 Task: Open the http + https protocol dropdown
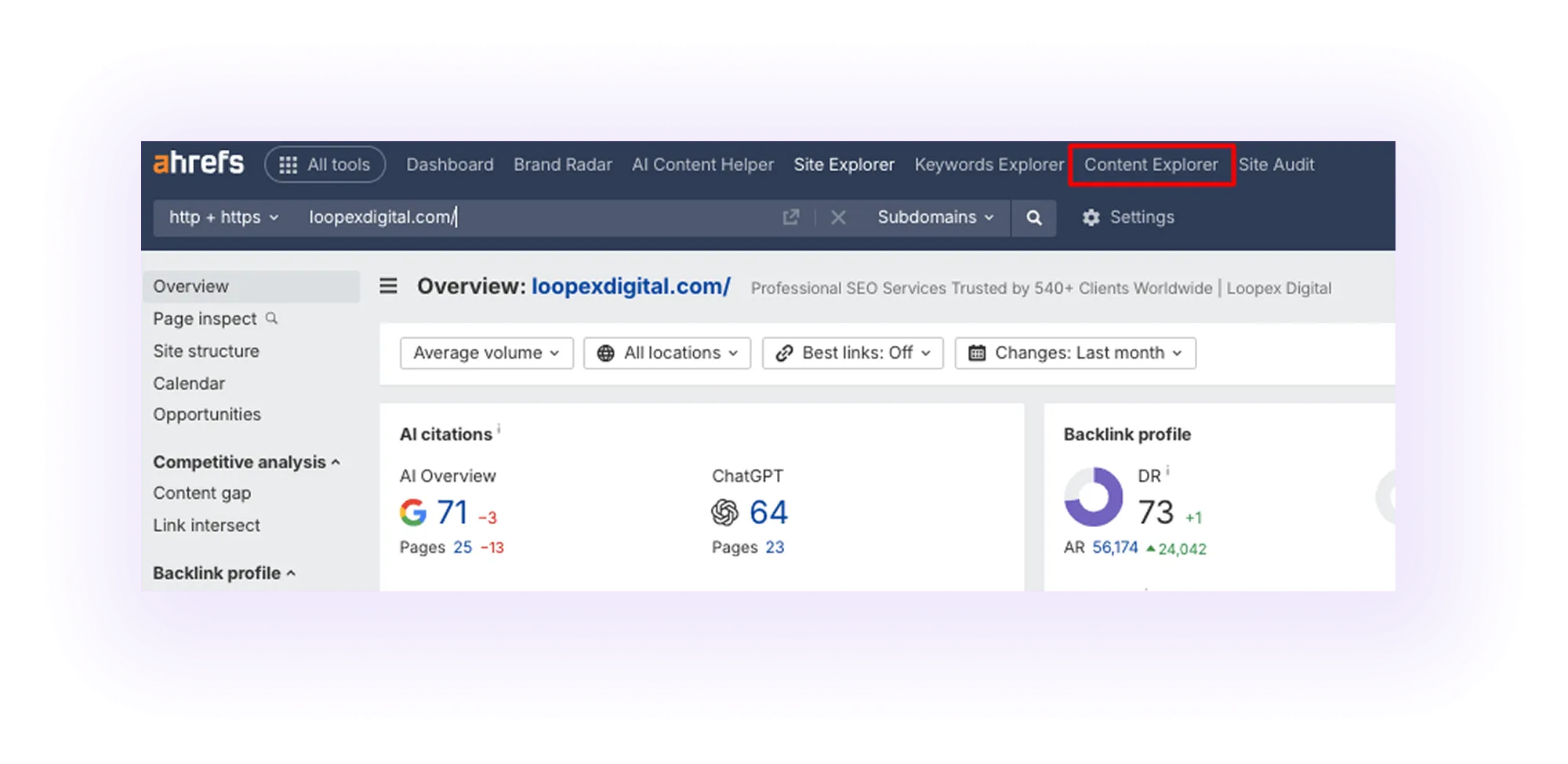point(222,217)
